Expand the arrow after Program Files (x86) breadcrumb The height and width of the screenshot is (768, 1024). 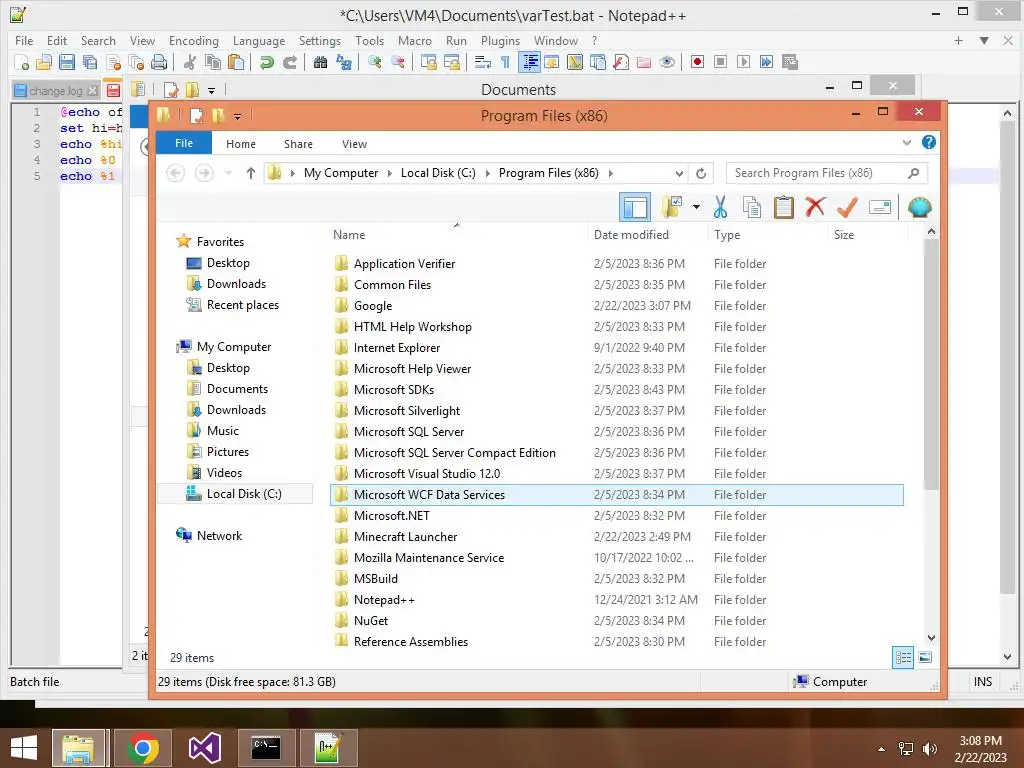(611, 173)
